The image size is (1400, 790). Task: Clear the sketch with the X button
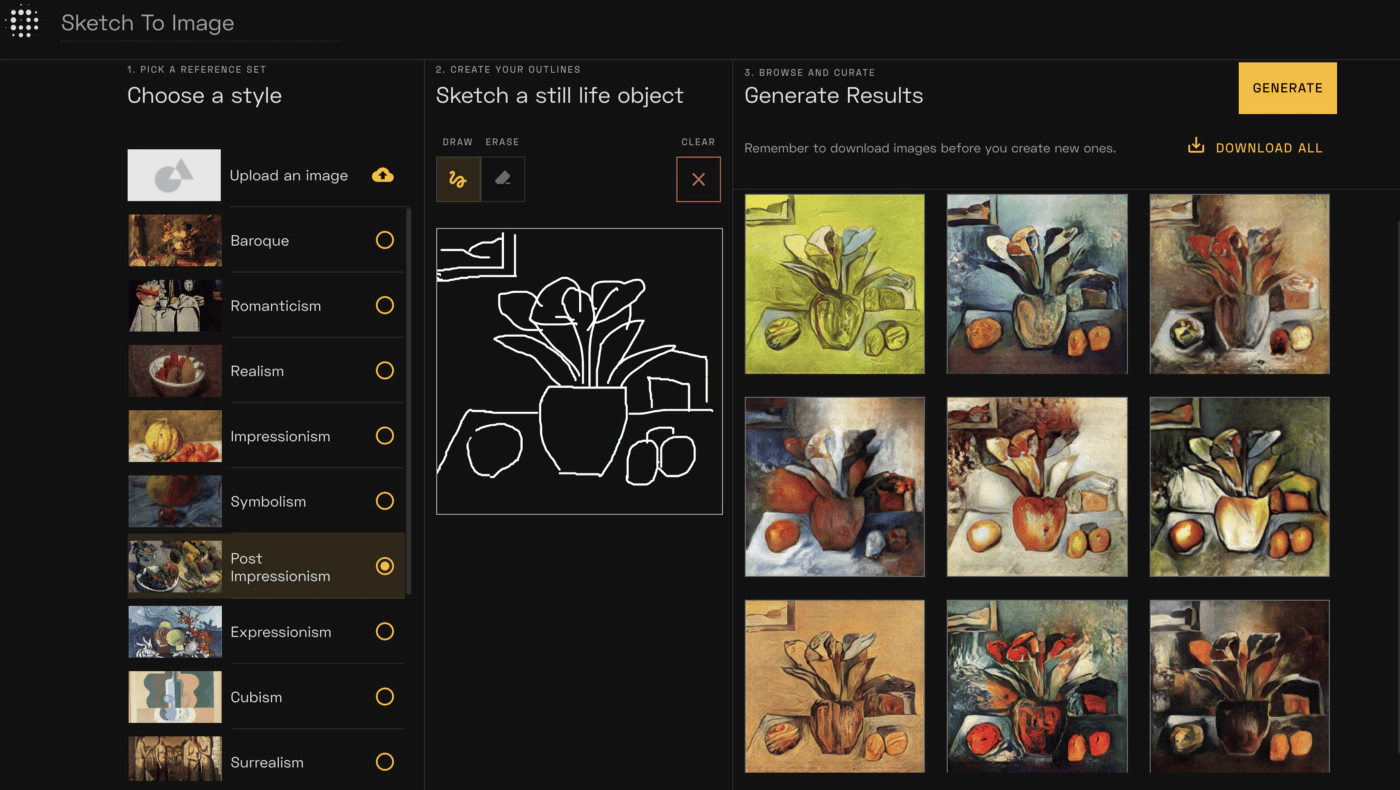click(698, 179)
